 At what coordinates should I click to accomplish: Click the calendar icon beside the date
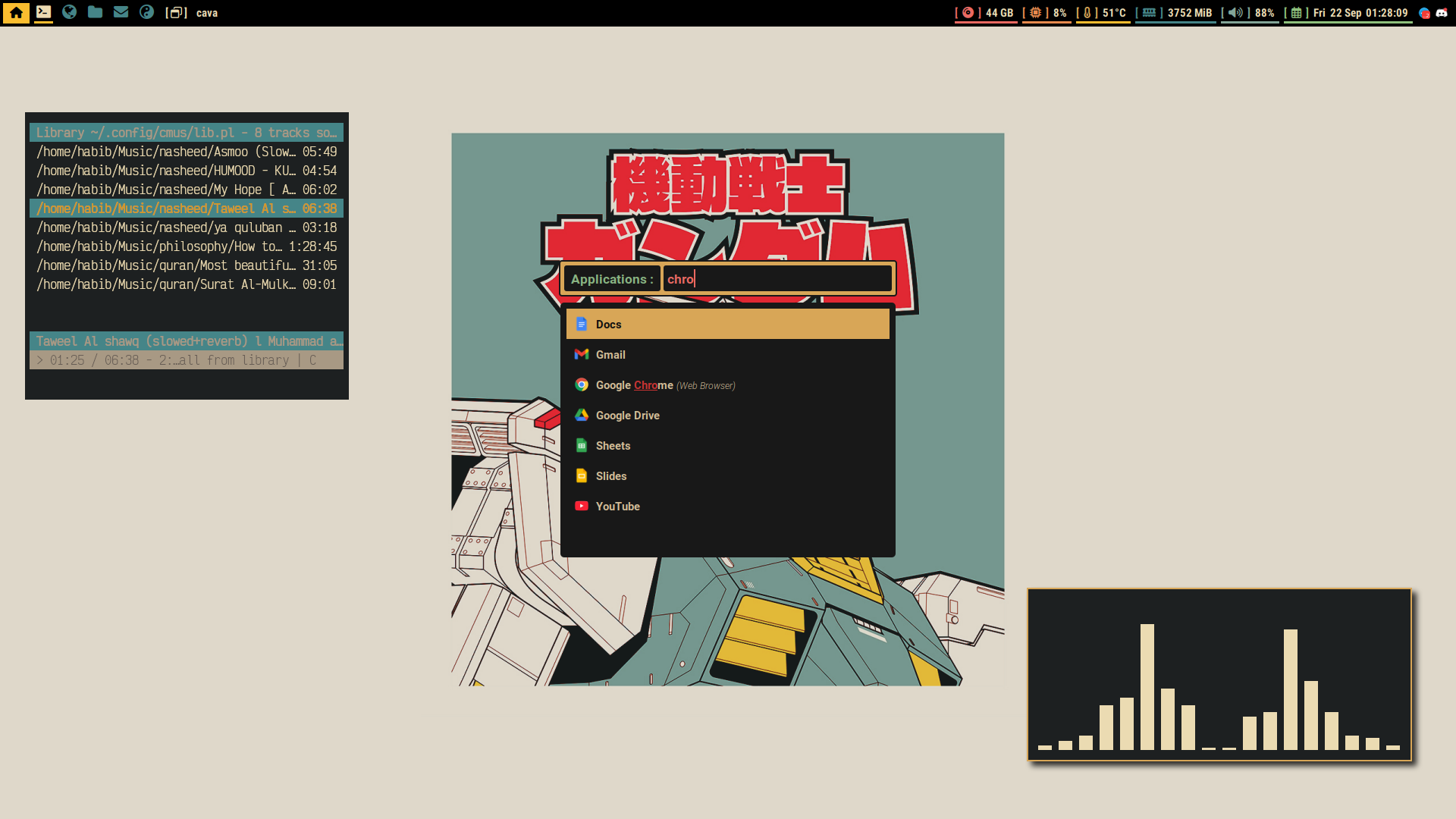tap(1296, 13)
